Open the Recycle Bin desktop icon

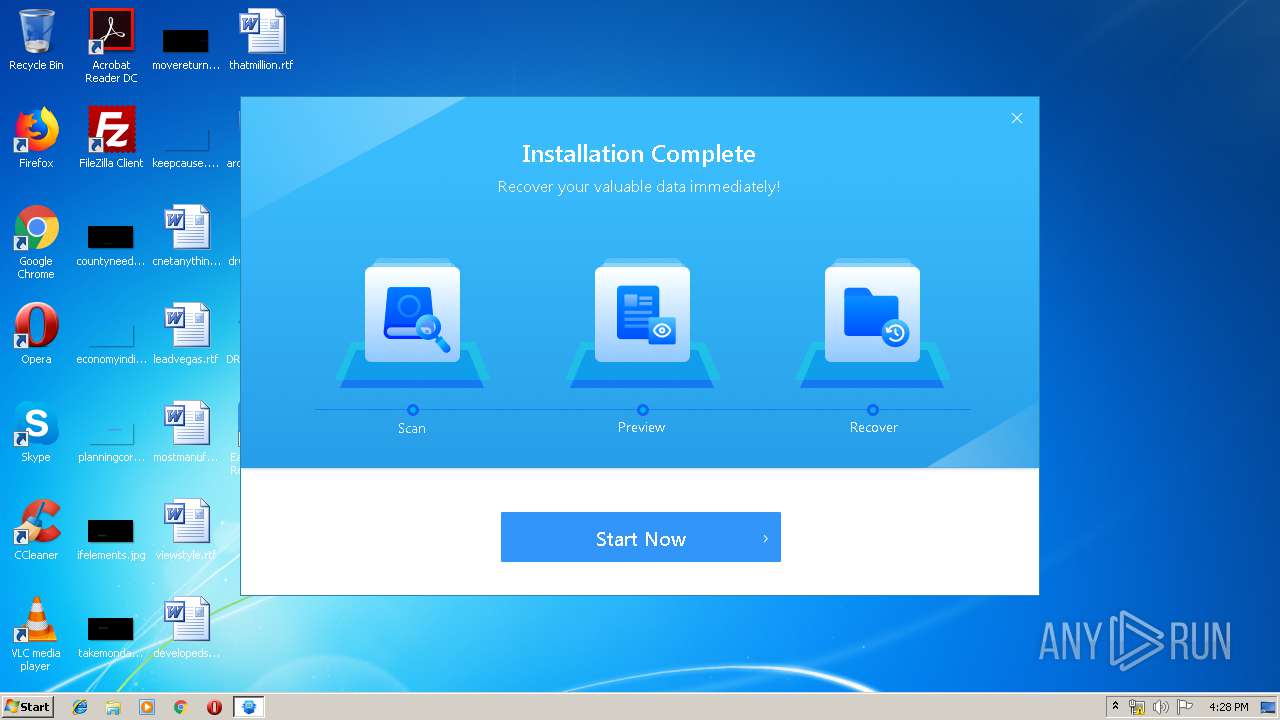[36, 40]
